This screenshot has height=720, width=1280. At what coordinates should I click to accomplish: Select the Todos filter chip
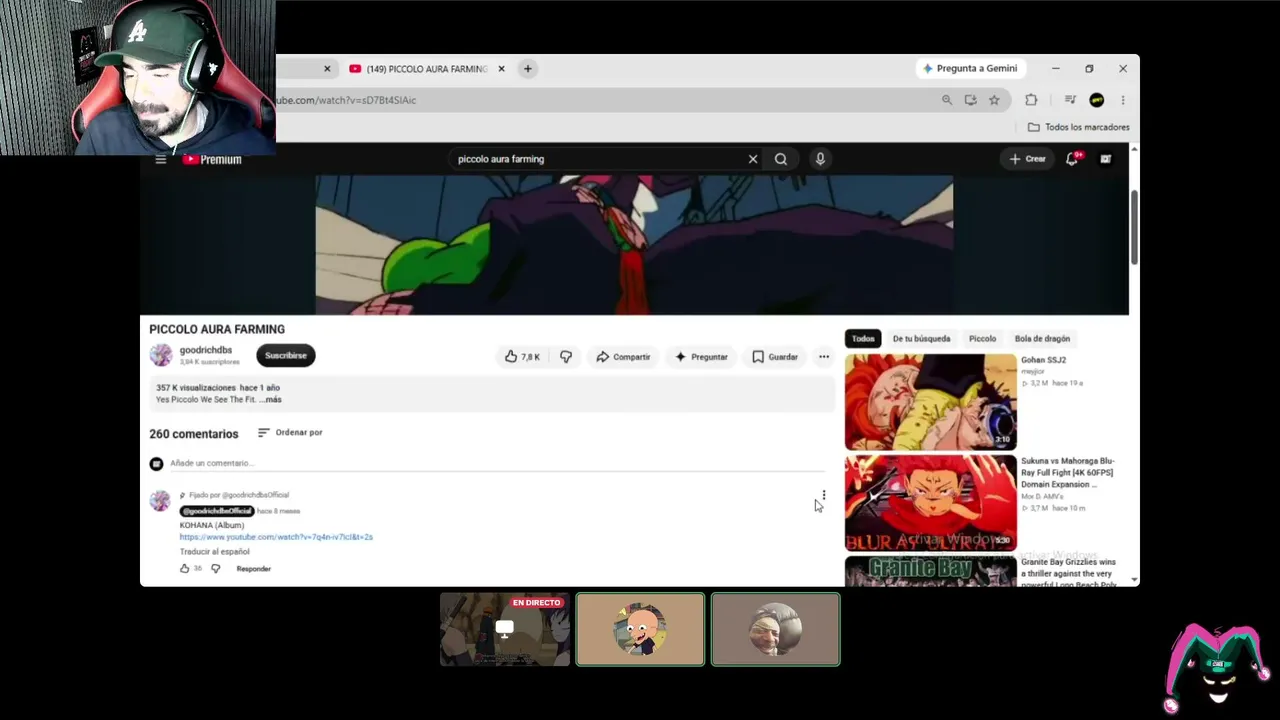coord(863,339)
